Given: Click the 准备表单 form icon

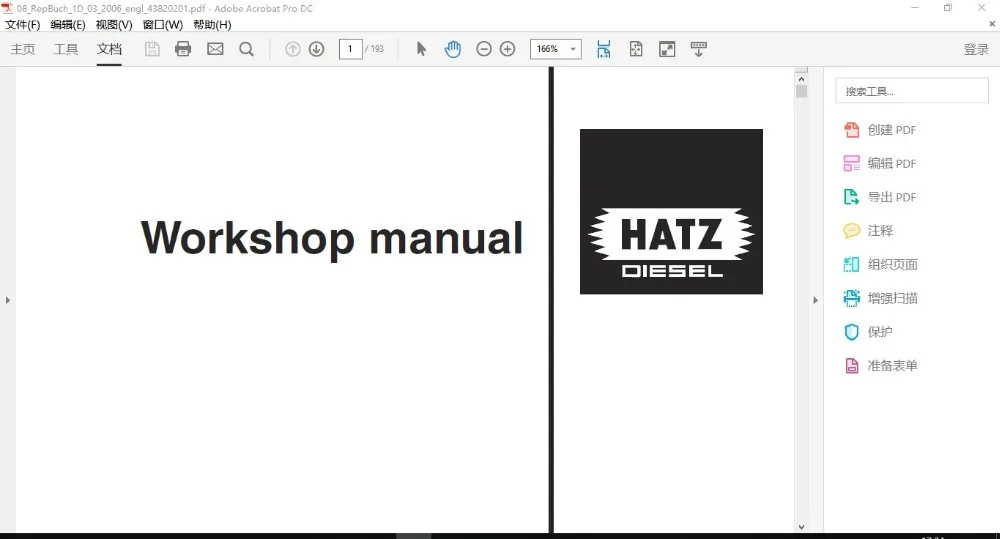Looking at the screenshot, I should click(851, 365).
